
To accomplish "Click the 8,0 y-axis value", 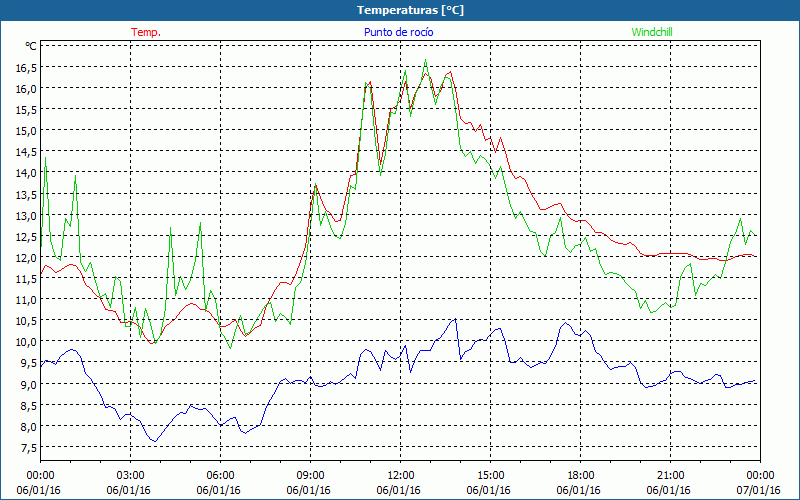I will coord(29,427).
